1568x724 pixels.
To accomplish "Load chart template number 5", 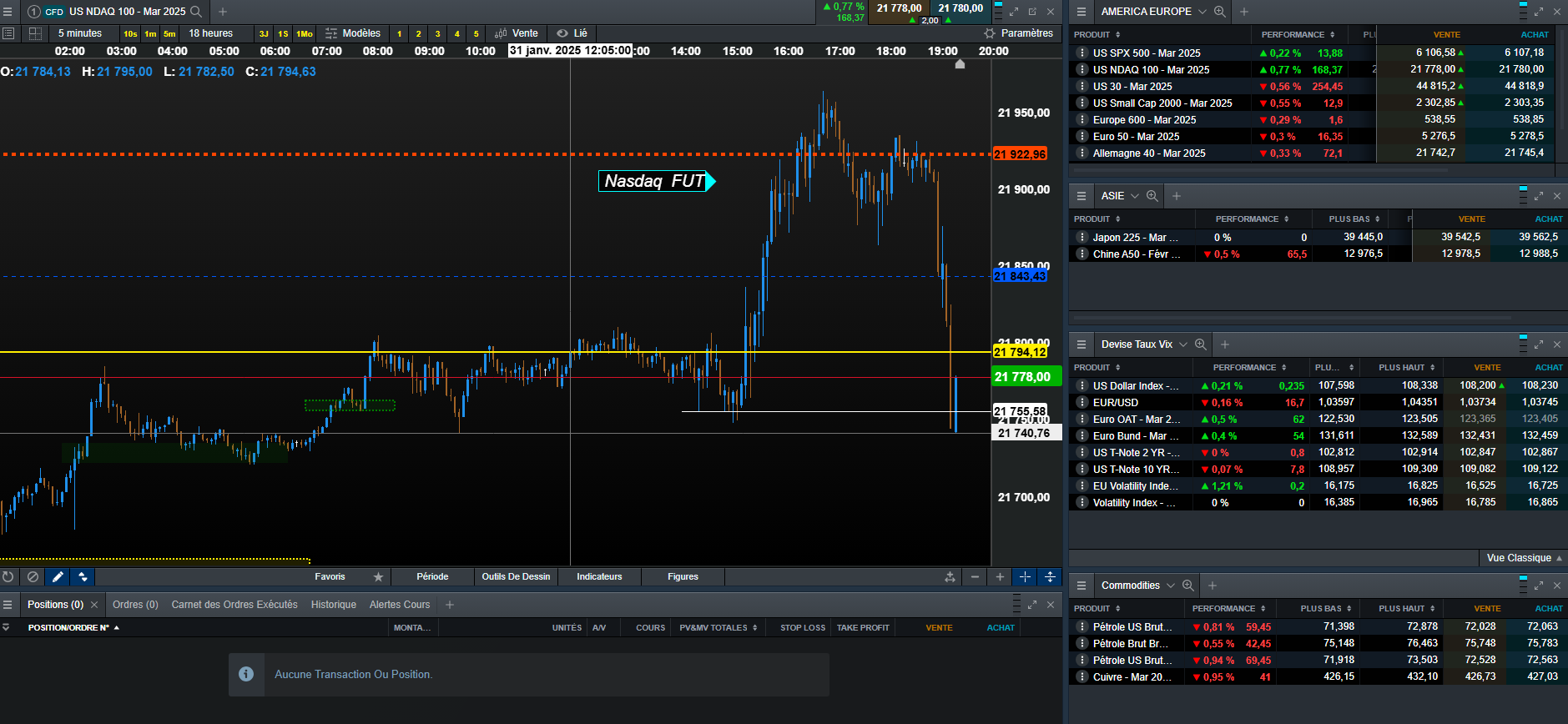I will [x=476, y=34].
